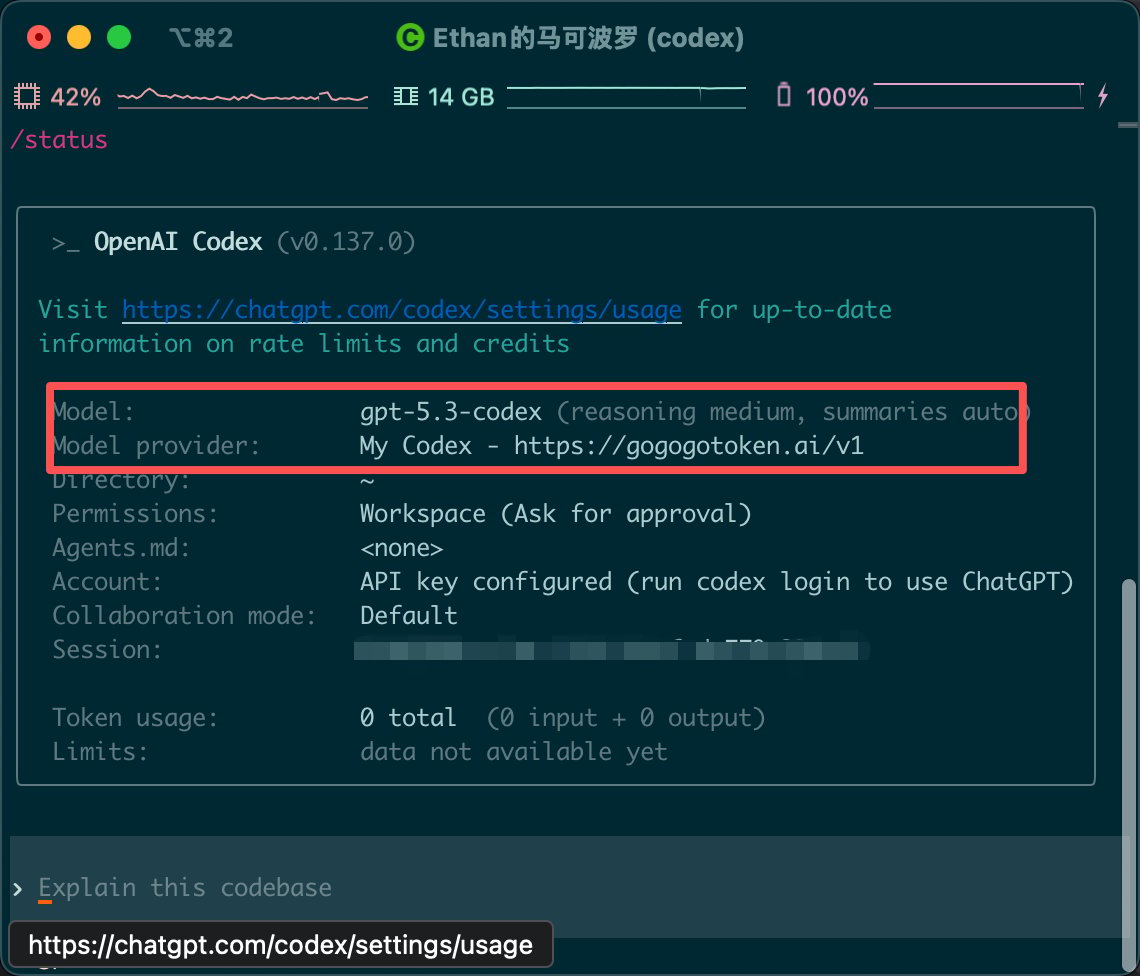Open the chatgpt.com codex settings usage link

[x=402, y=310]
